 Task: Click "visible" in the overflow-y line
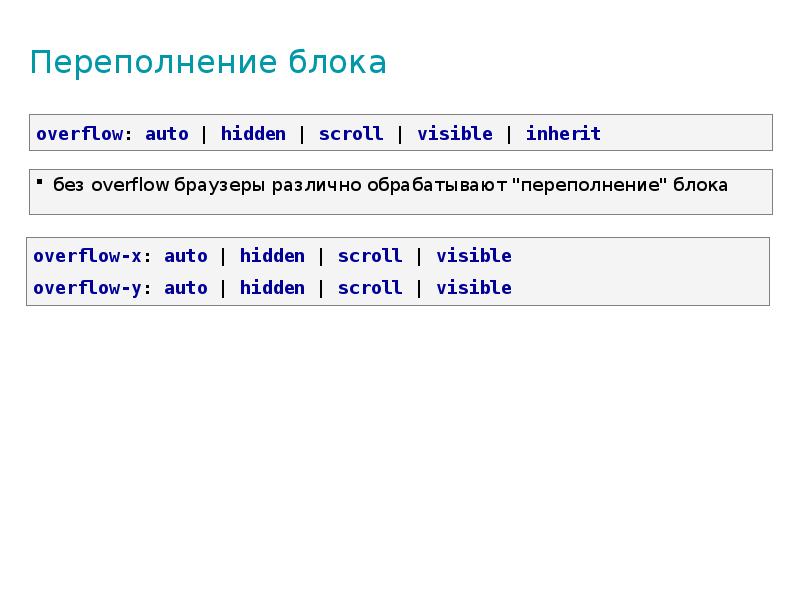474,288
